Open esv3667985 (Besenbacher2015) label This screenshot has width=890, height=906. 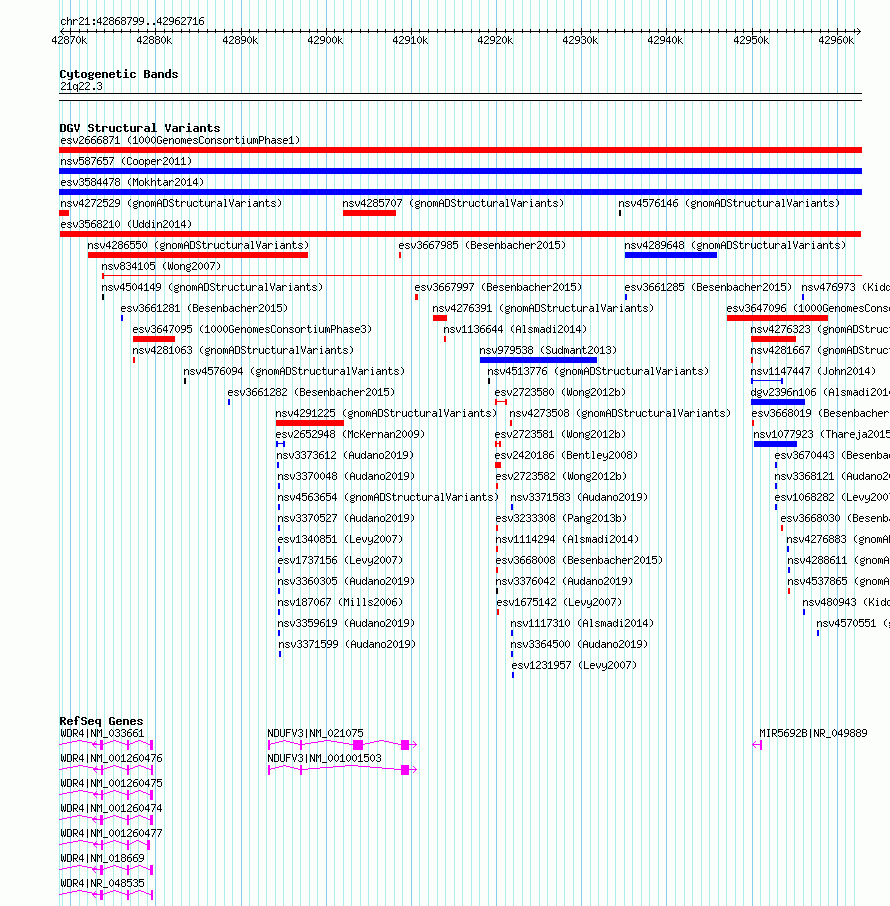coord(482,245)
